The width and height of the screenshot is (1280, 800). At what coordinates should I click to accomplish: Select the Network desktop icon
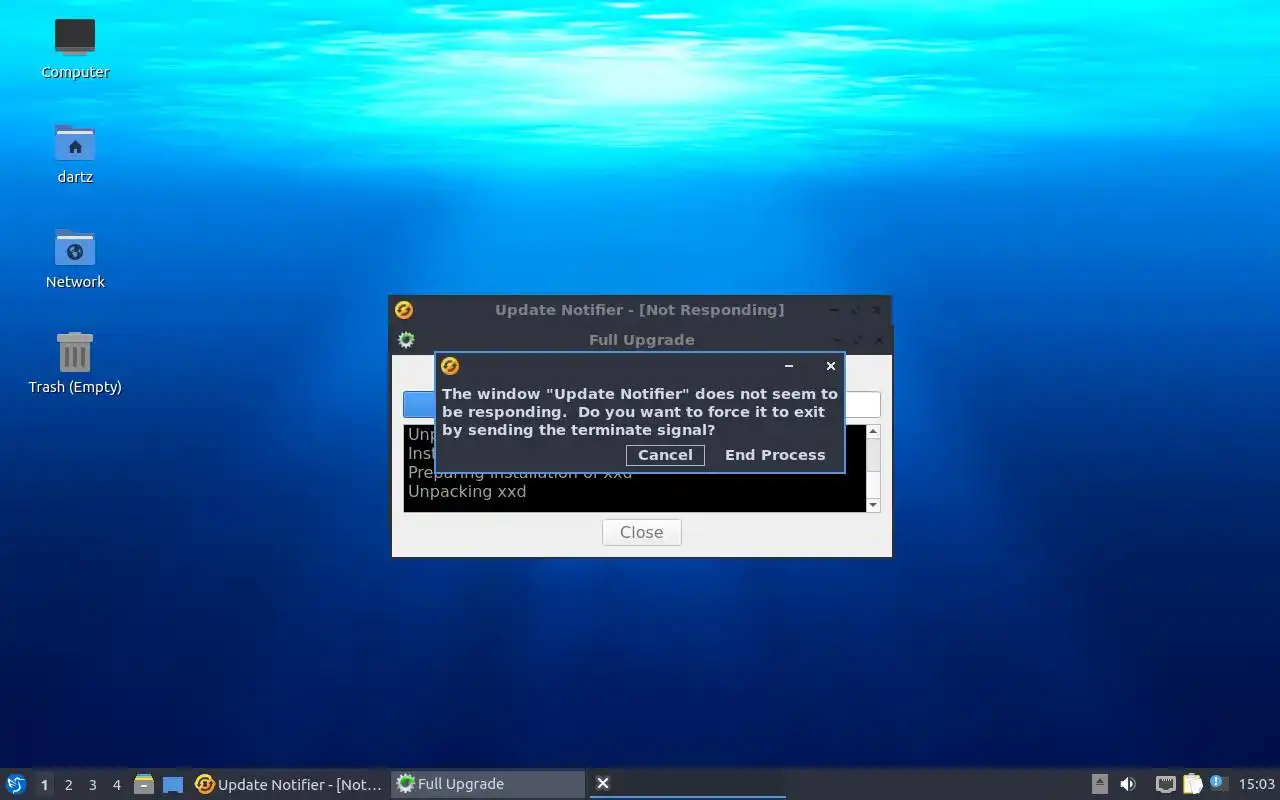point(75,259)
